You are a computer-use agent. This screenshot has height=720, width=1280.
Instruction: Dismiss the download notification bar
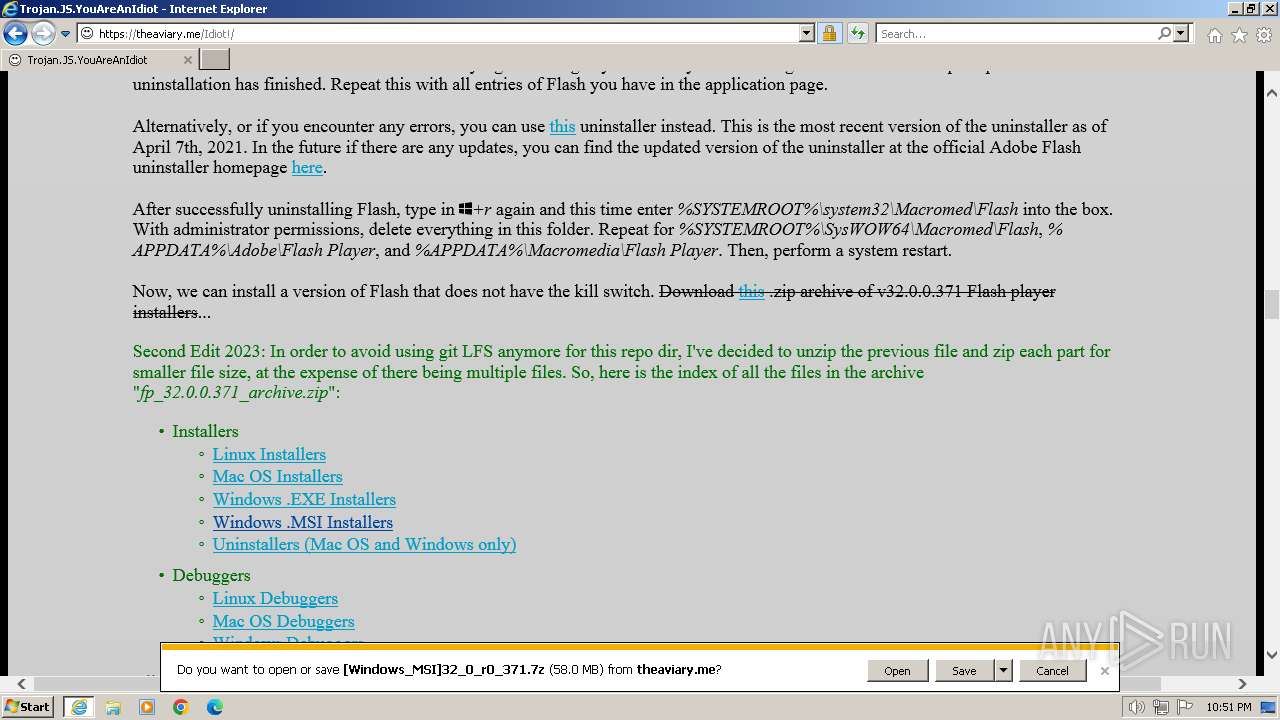click(1104, 670)
